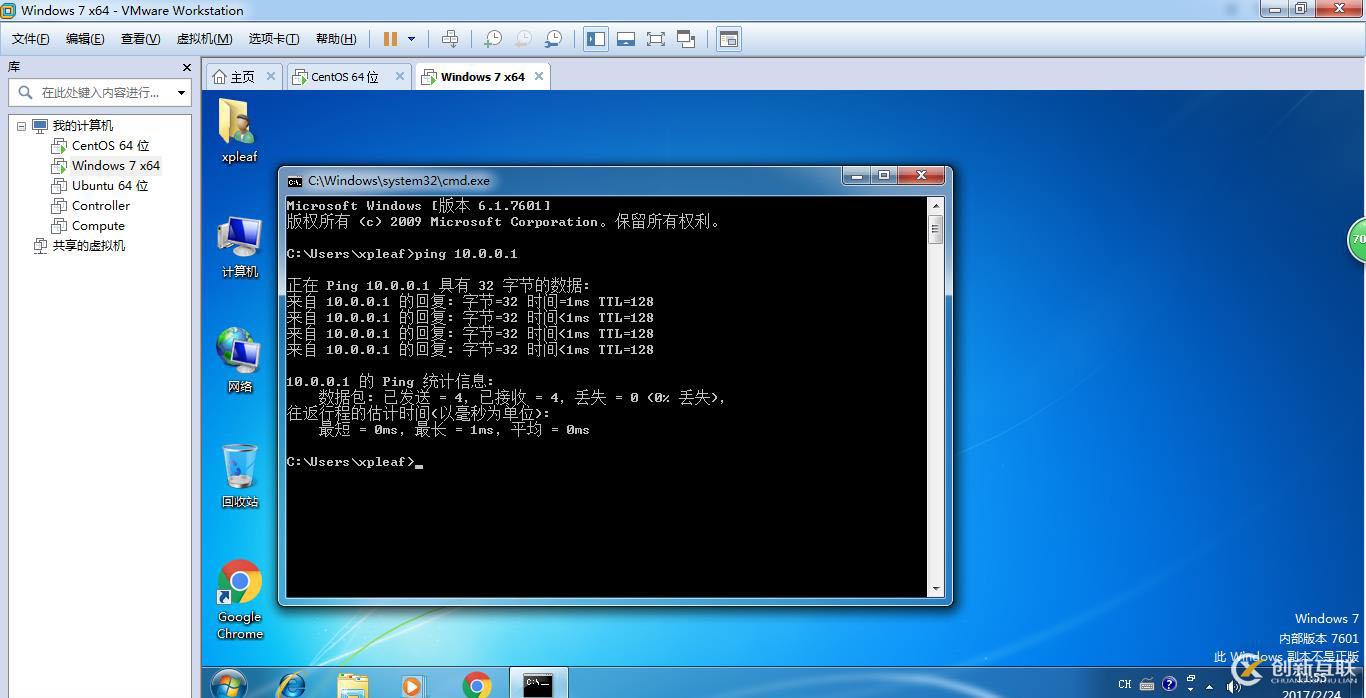Click the volume speaker tray icon
1366x698 pixels.
click(1235, 686)
